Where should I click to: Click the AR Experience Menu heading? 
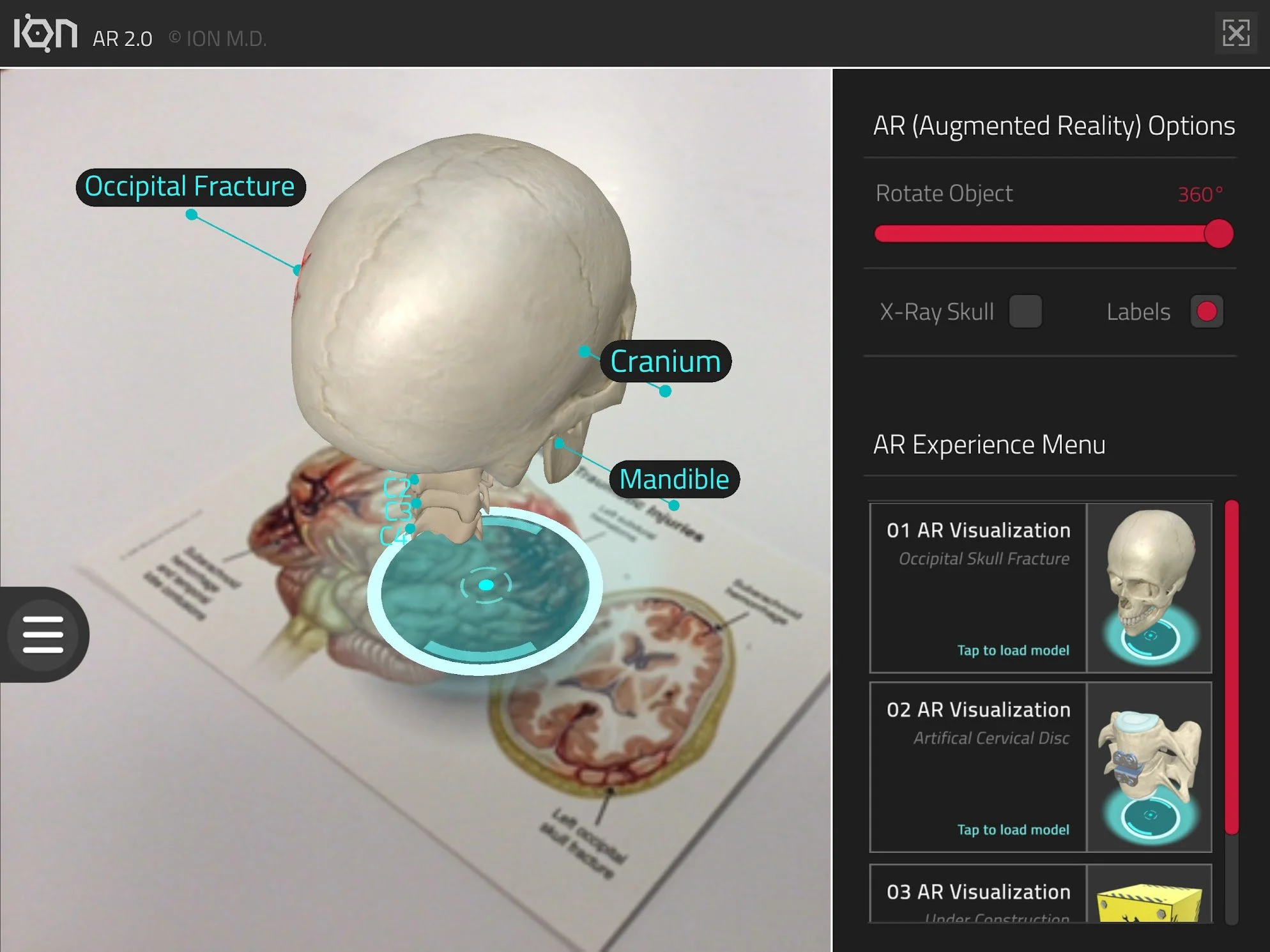pyautogui.click(x=989, y=445)
